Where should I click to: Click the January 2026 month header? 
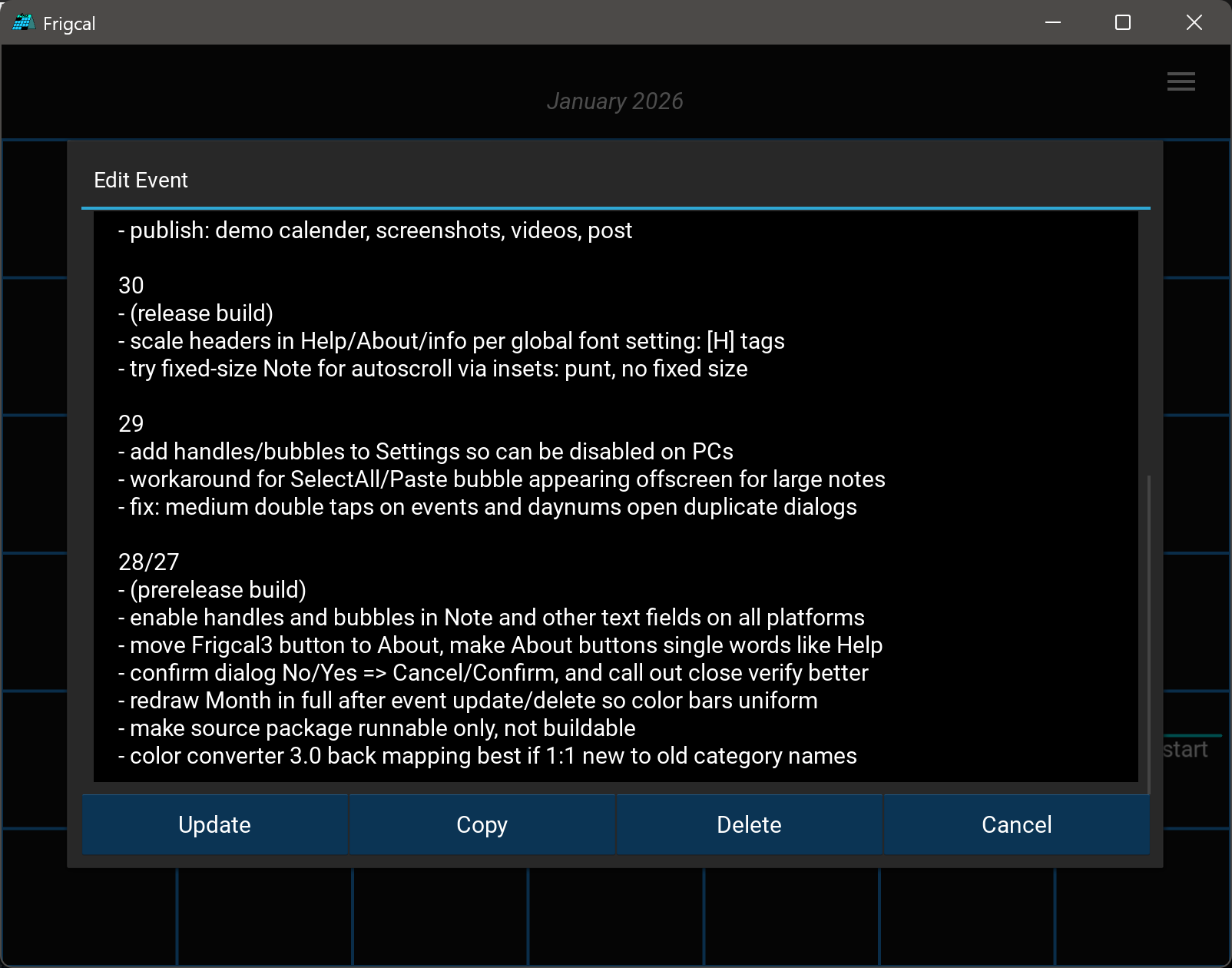point(614,101)
